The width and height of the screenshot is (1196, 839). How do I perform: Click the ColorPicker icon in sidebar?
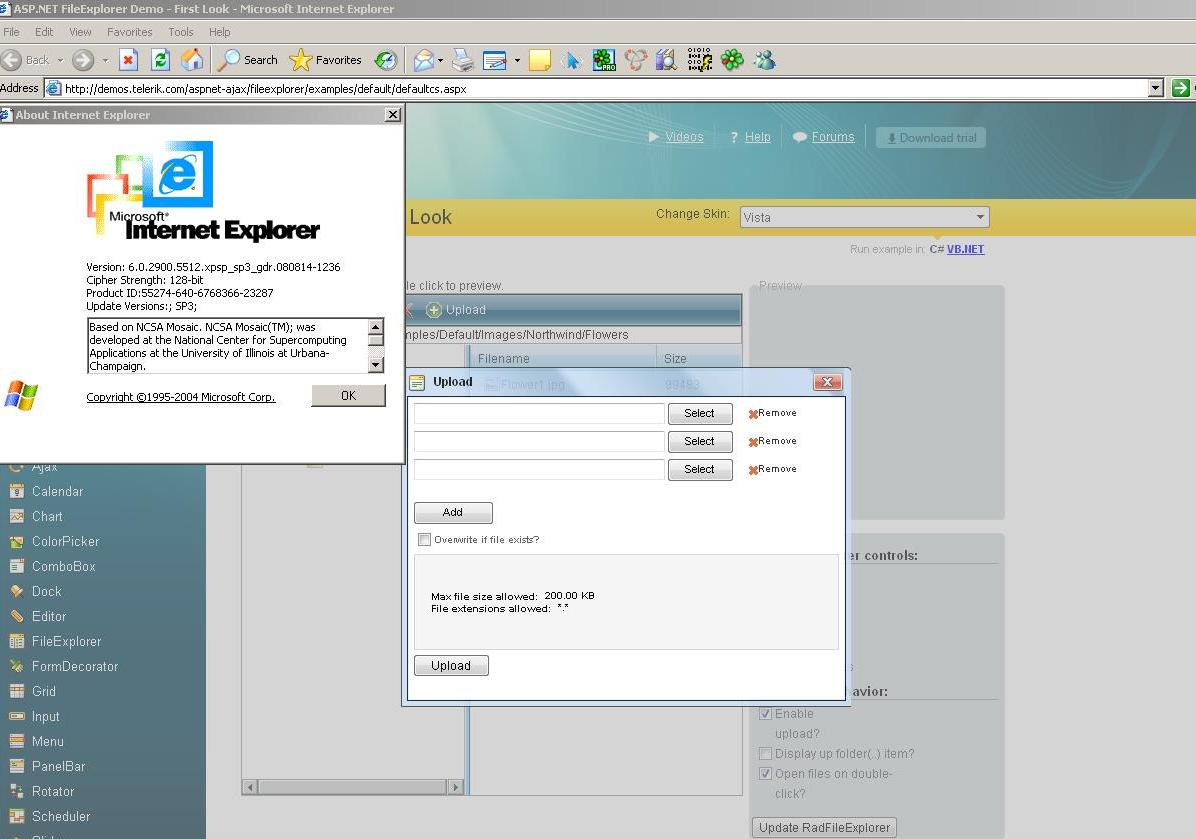click(x=17, y=542)
